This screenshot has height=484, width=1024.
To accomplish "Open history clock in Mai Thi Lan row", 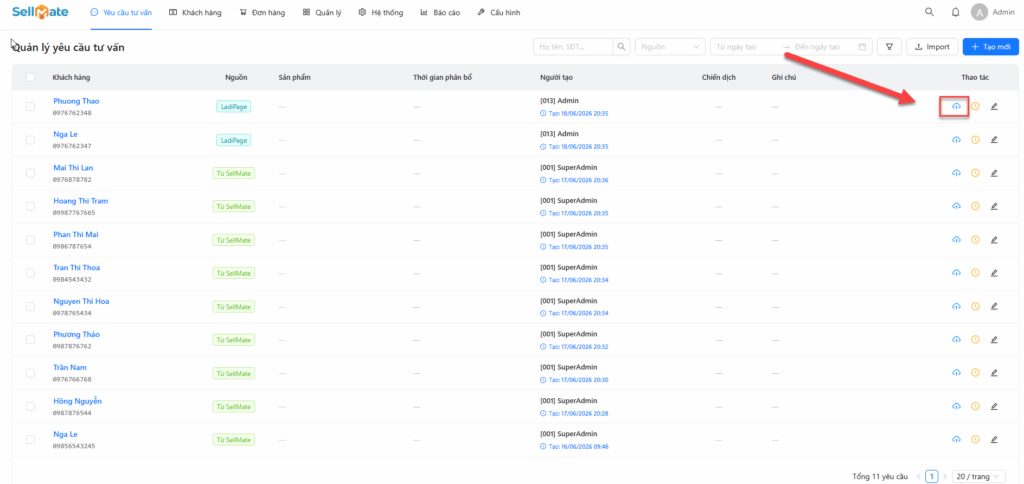I will click(x=975, y=173).
